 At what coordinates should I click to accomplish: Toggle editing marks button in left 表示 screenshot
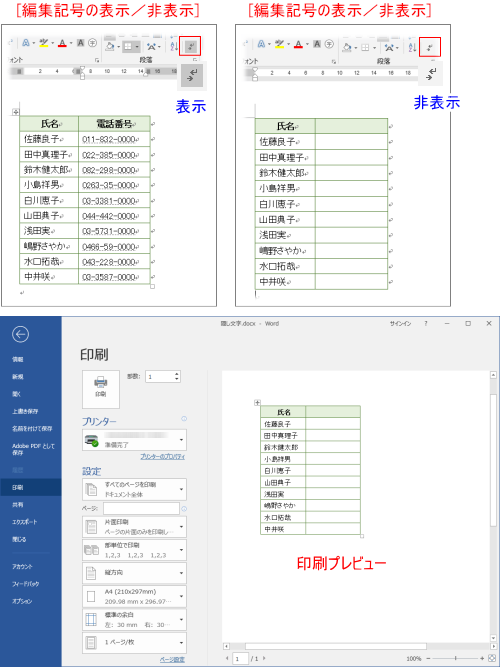coord(190,46)
